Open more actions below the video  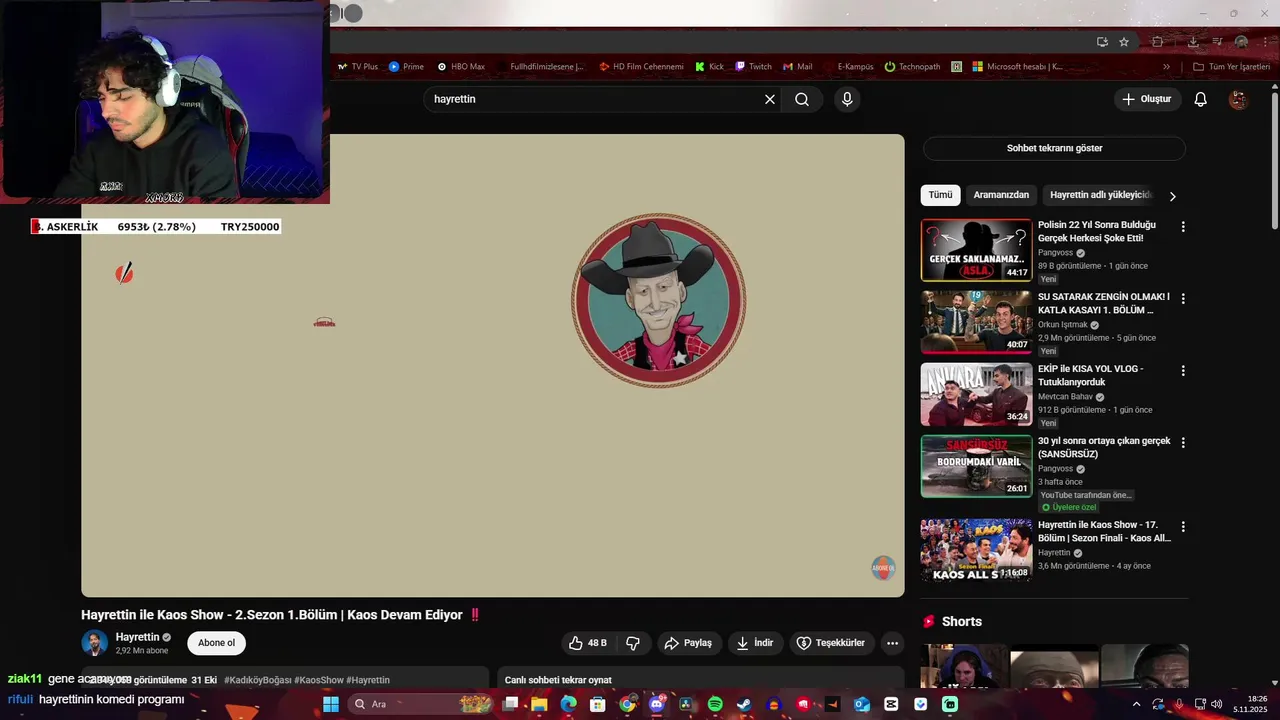893,643
